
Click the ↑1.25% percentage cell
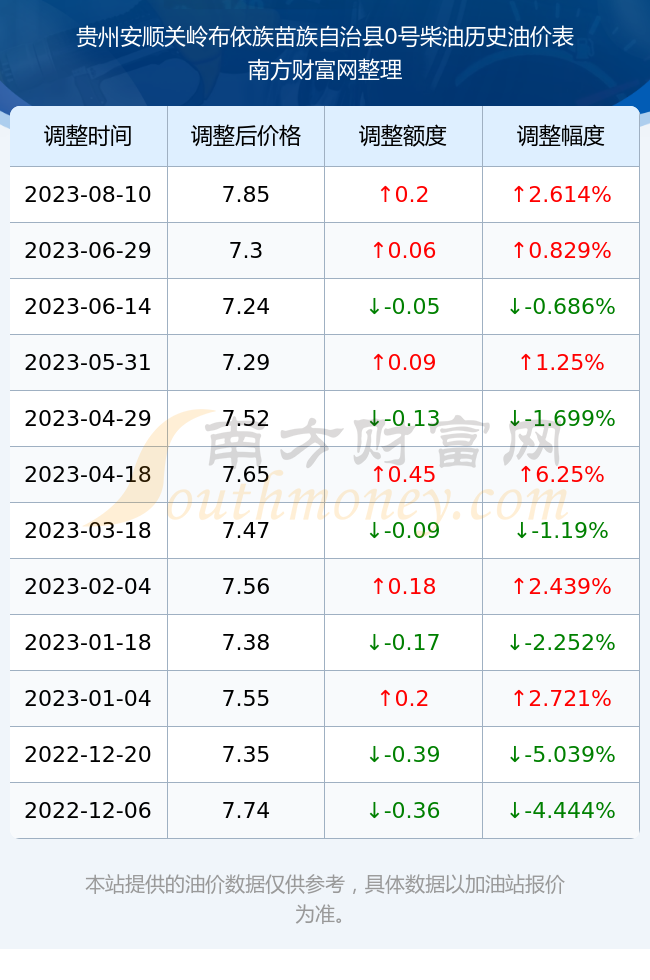click(x=561, y=362)
